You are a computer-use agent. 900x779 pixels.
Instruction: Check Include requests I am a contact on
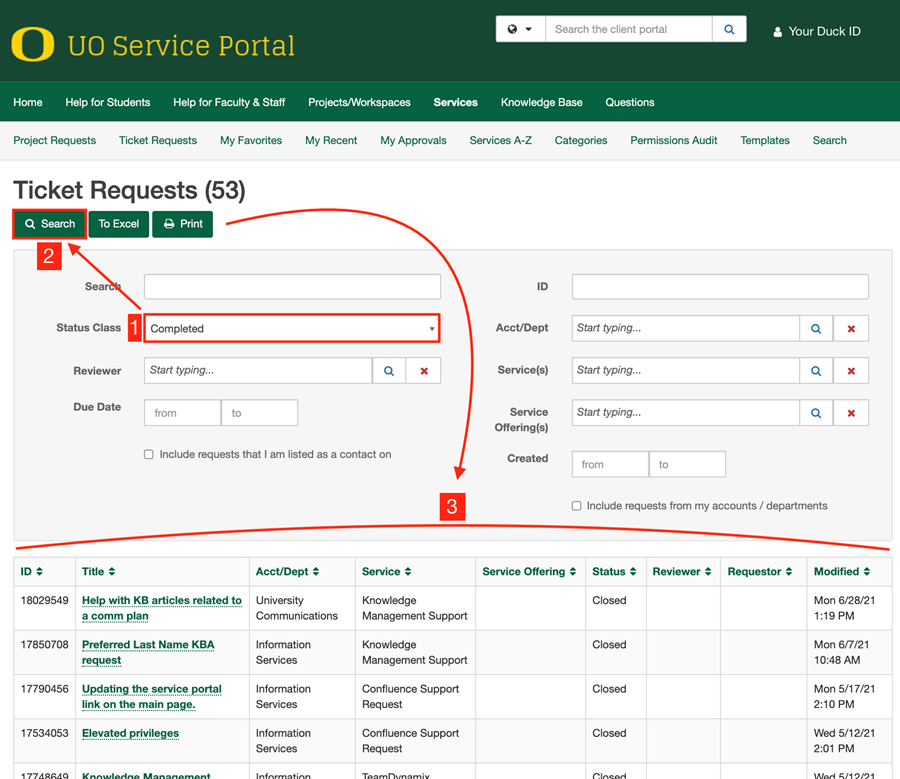pos(149,455)
